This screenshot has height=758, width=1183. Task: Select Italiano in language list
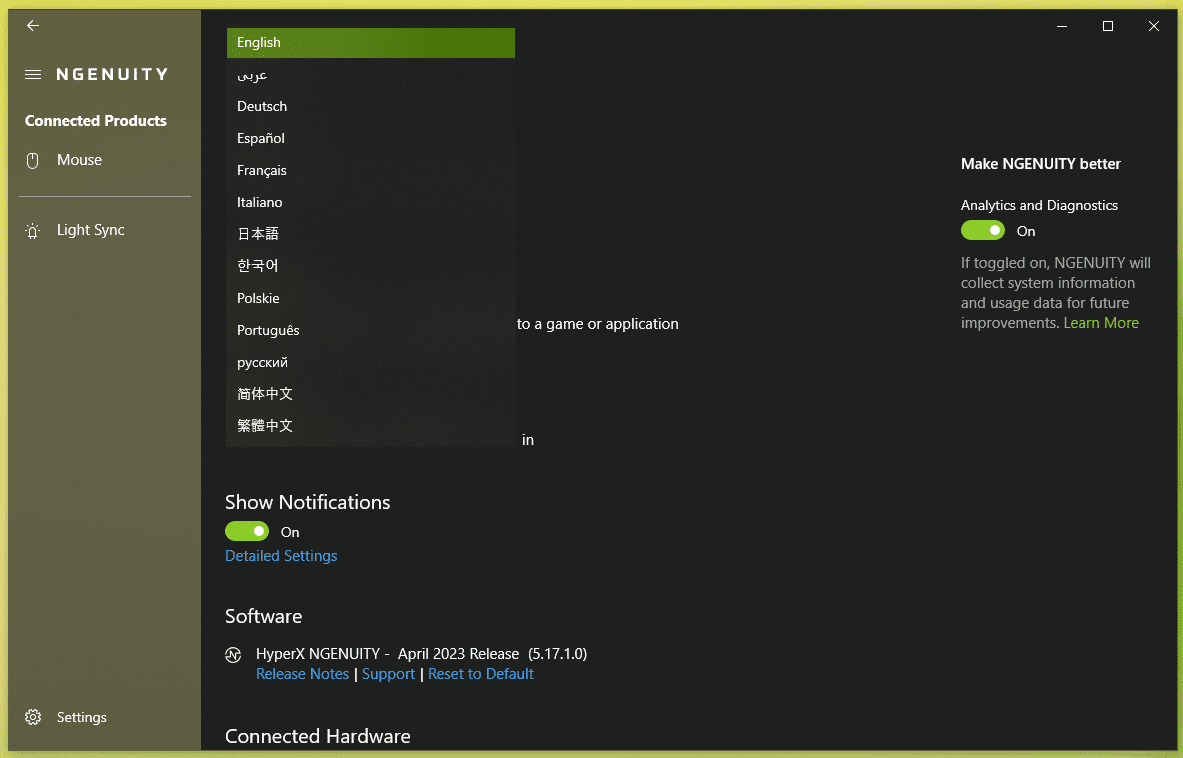[370, 202]
